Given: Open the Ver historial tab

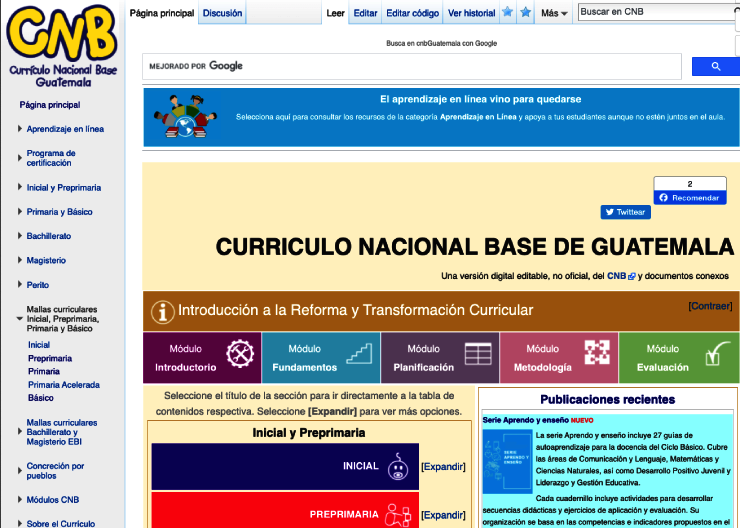Looking at the screenshot, I should click(471, 13).
